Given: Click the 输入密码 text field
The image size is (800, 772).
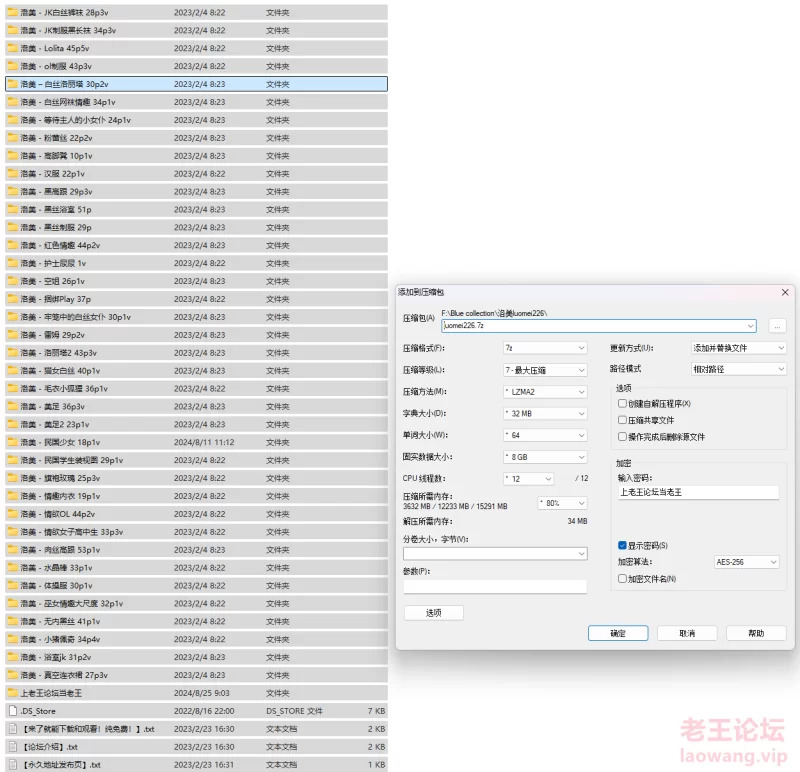Looking at the screenshot, I should [x=697, y=492].
